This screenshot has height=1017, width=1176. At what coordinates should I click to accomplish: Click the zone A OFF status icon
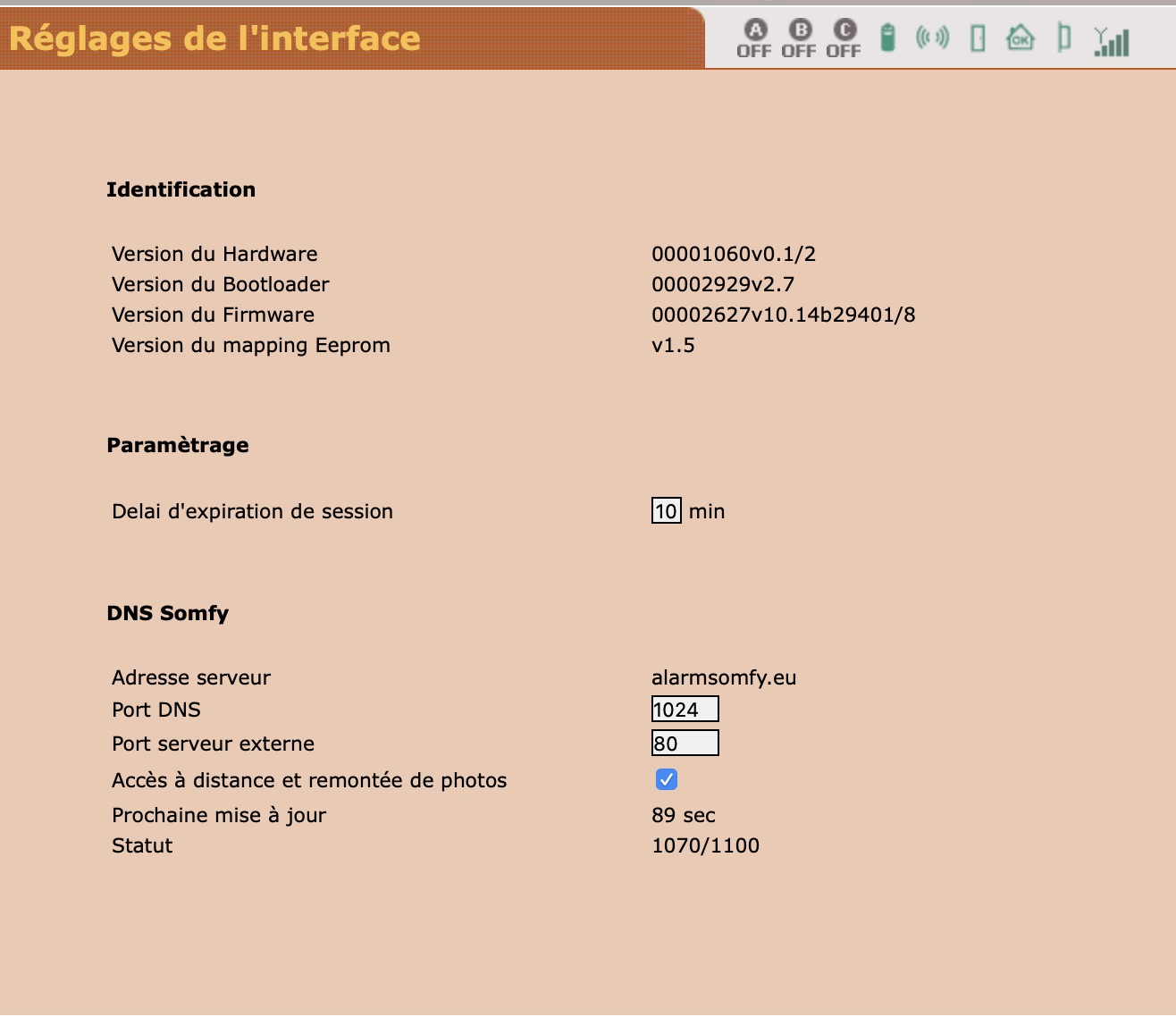point(754,39)
